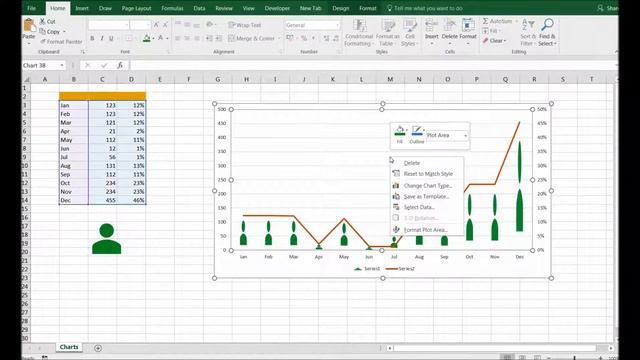
Task: Switch to the Page Layout tab
Action: tap(136, 8)
